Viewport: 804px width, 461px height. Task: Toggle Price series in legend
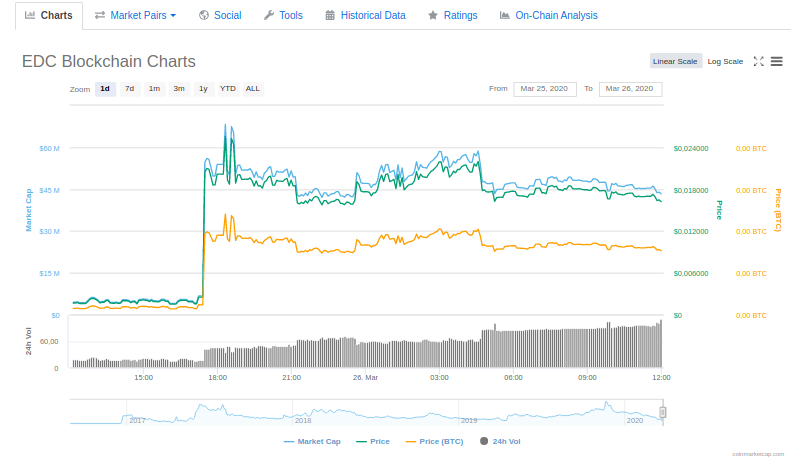point(373,442)
